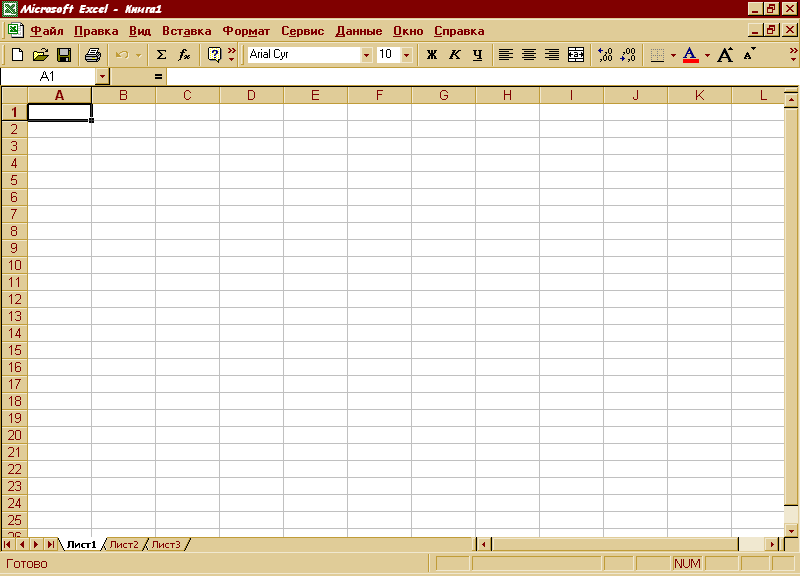Click the Undo arrow icon

pos(122,55)
